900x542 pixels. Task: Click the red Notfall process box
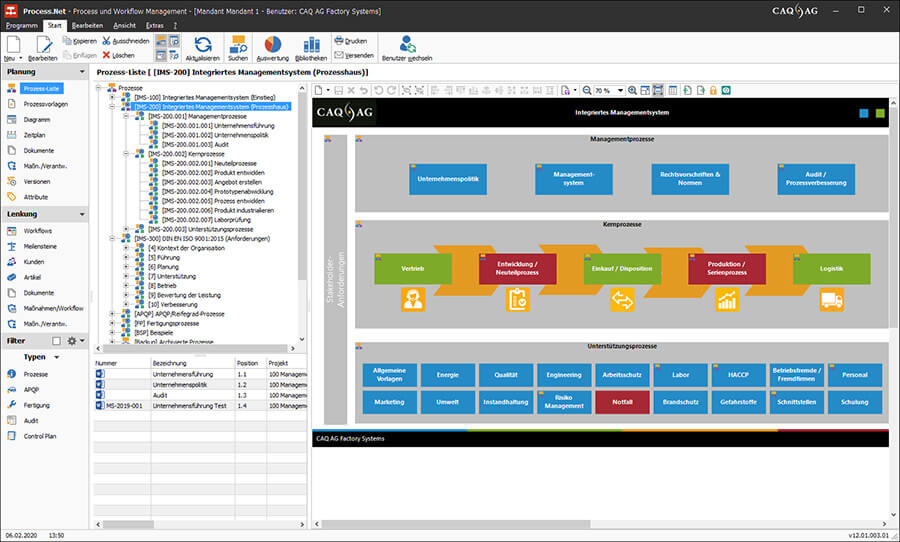point(622,402)
